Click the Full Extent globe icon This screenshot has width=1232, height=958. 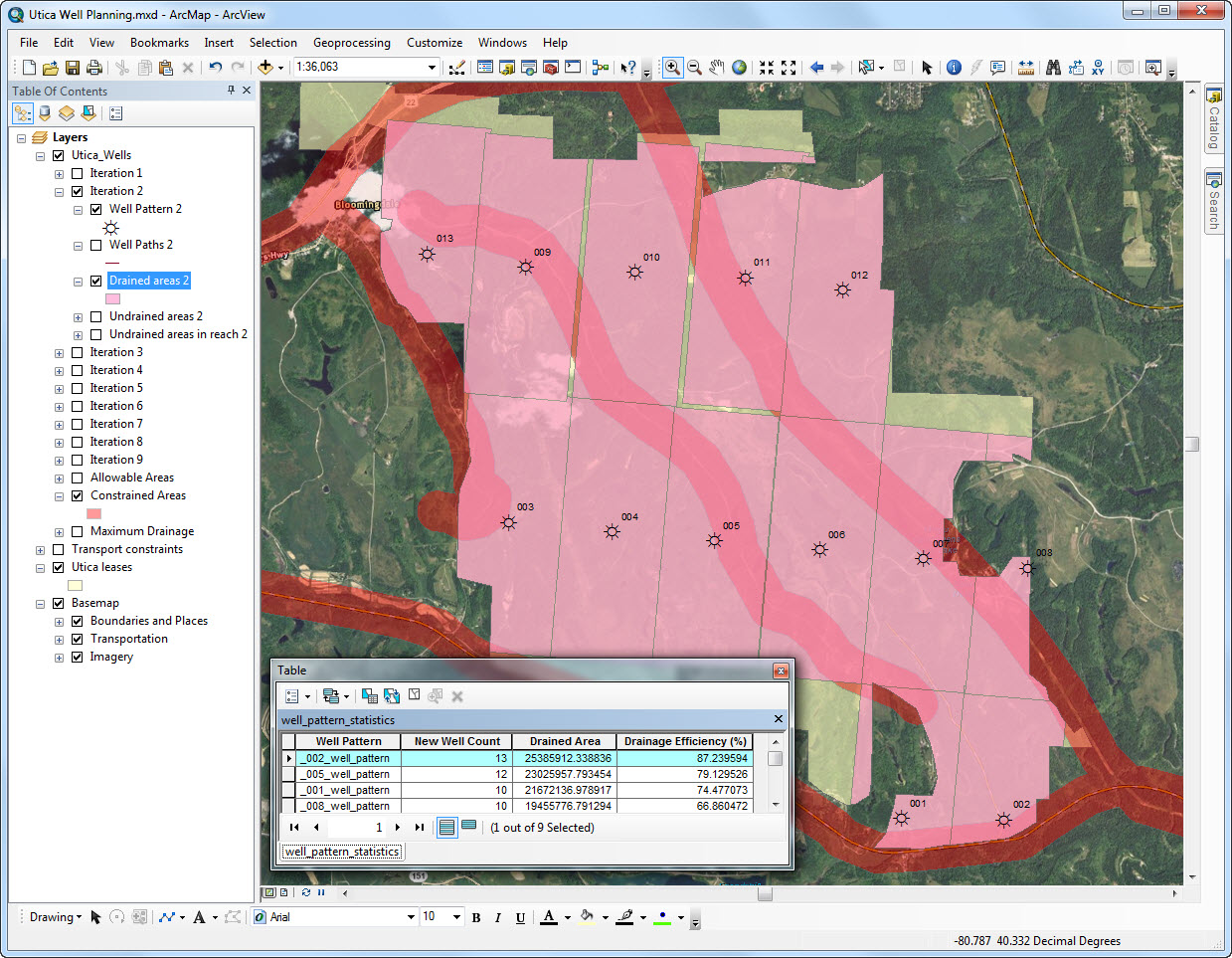(740, 68)
